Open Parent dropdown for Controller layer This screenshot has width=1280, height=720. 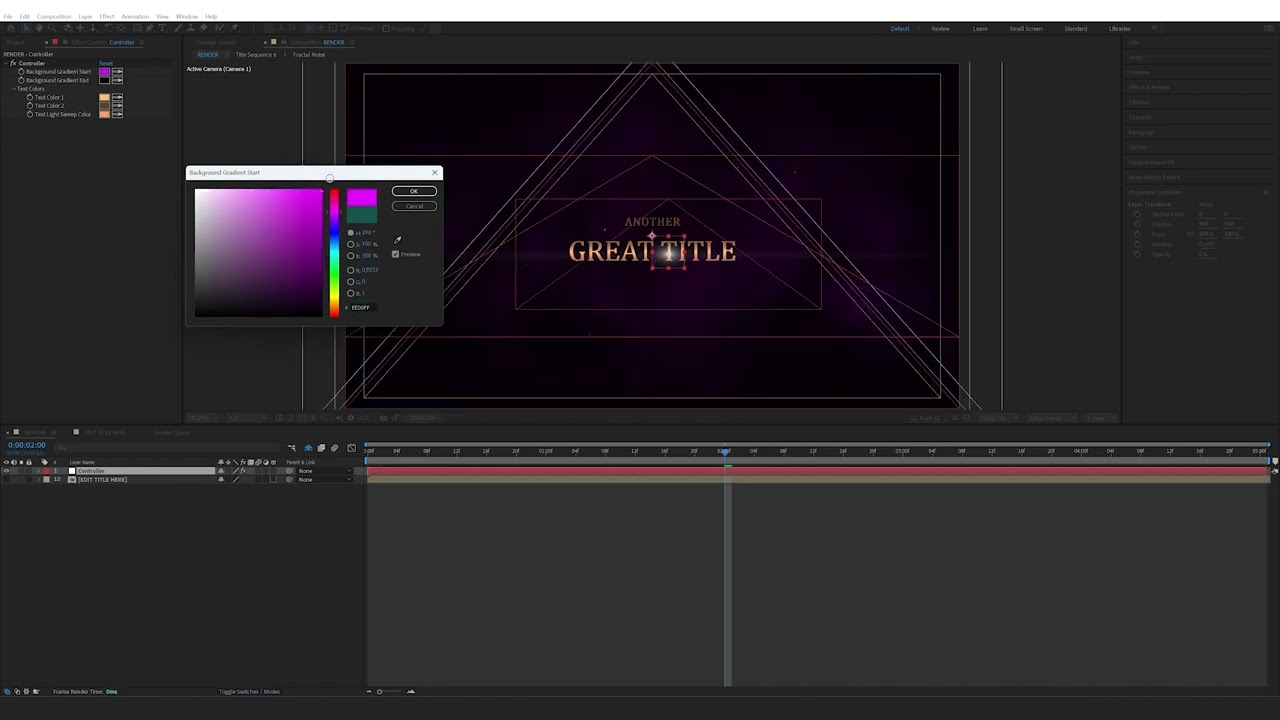(x=325, y=471)
